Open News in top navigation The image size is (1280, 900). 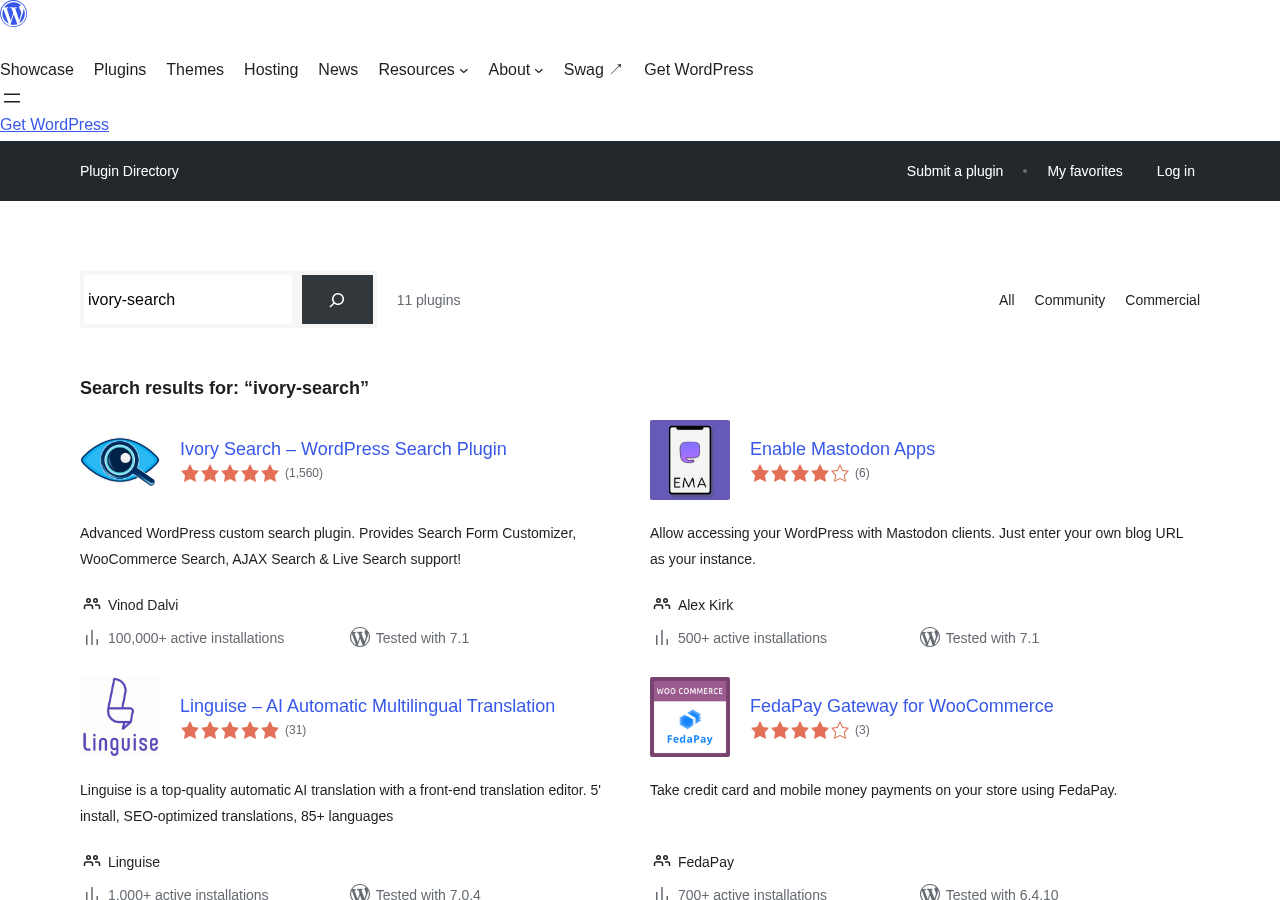tap(338, 70)
